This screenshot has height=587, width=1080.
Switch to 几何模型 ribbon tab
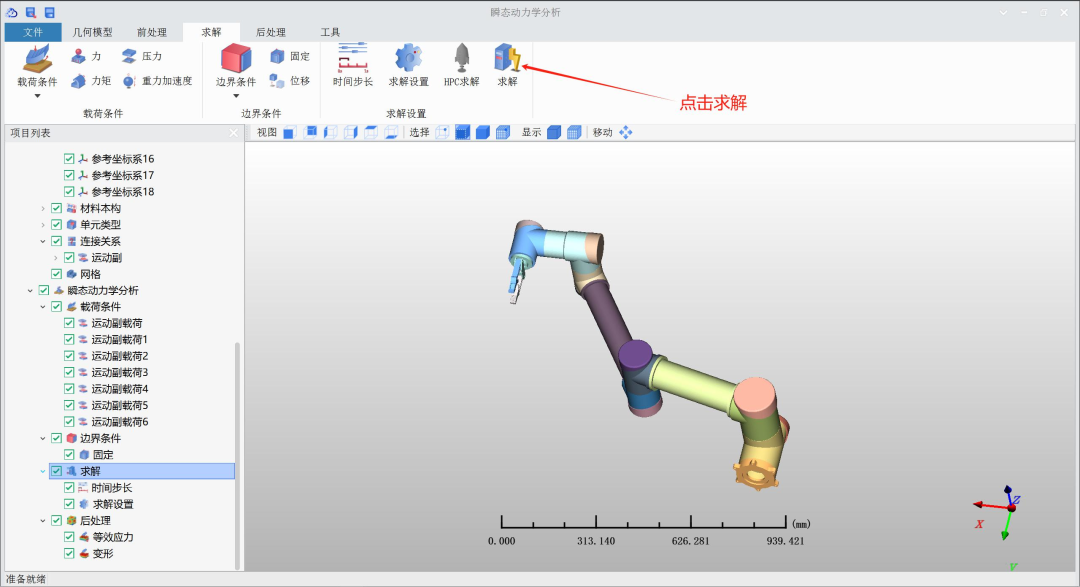[x=92, y=32]
